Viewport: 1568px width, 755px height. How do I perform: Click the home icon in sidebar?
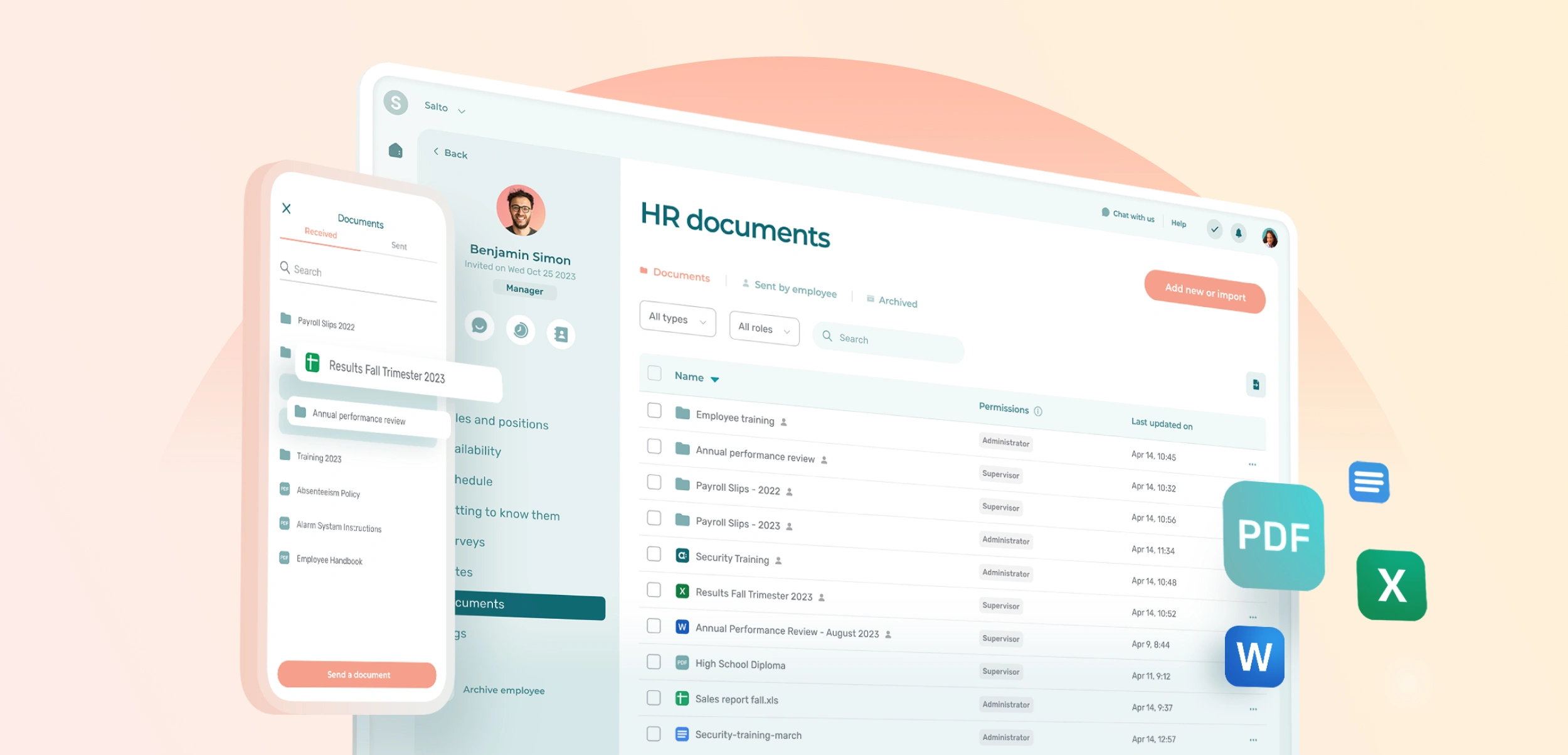395,151
